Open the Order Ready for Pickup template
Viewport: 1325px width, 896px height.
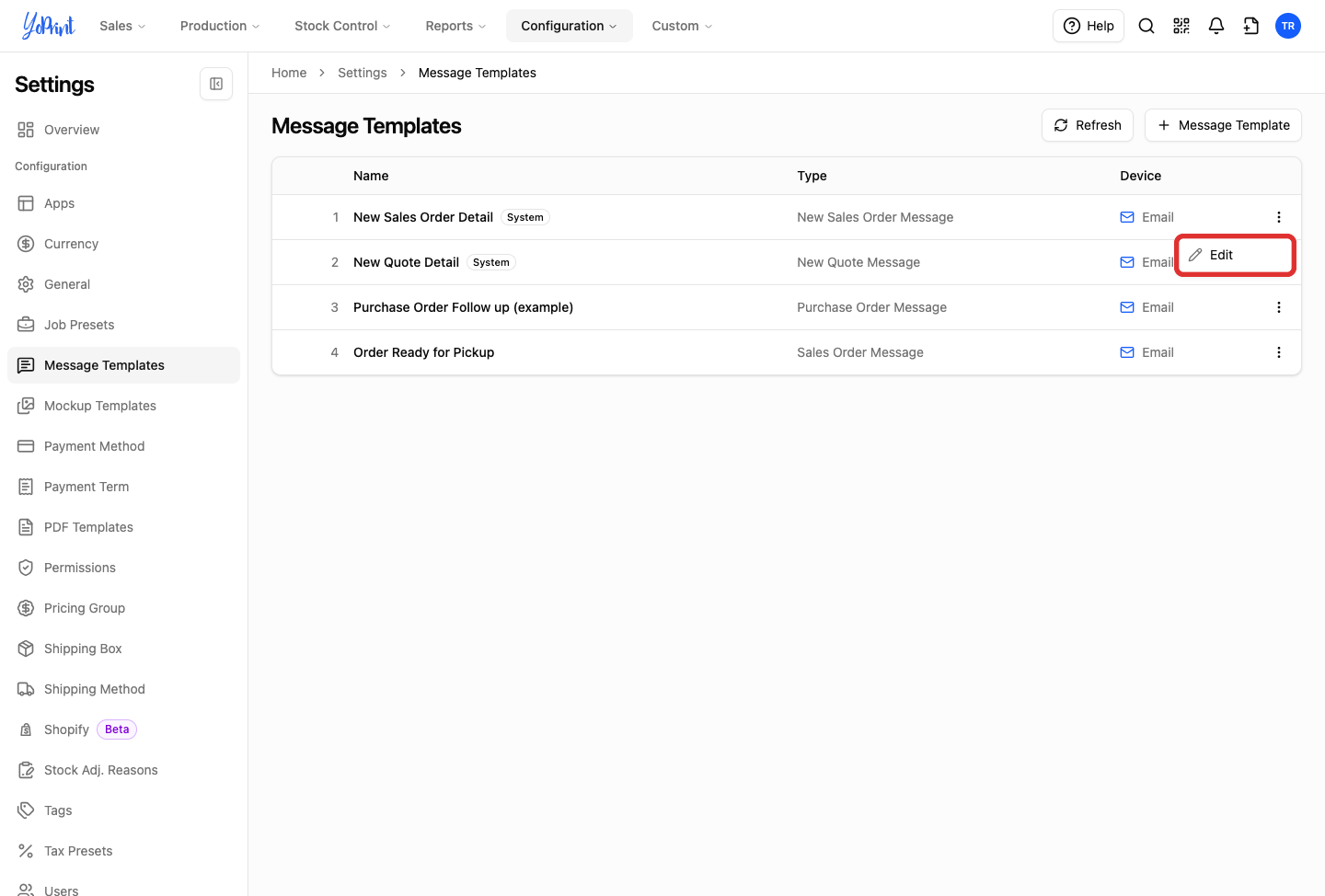pyautogui.click(x=423, y=352)
